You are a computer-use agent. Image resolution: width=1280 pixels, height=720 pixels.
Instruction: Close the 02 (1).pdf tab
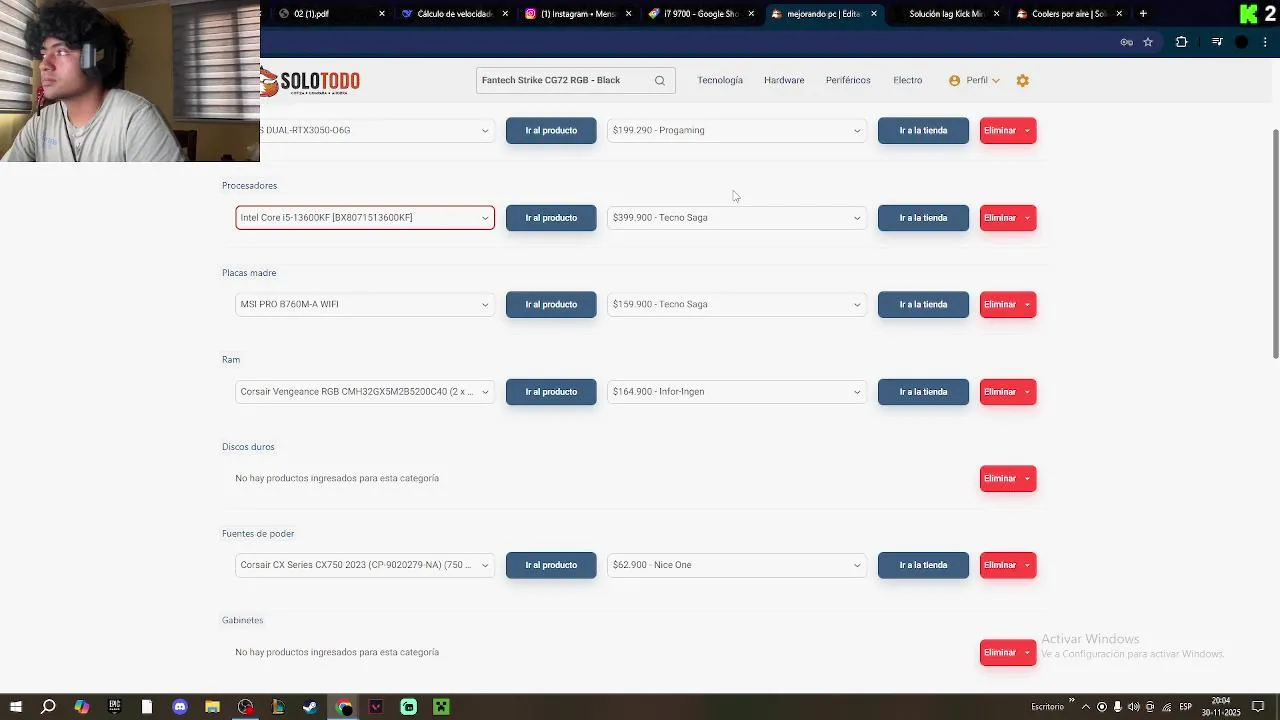(x=382, y=14)
